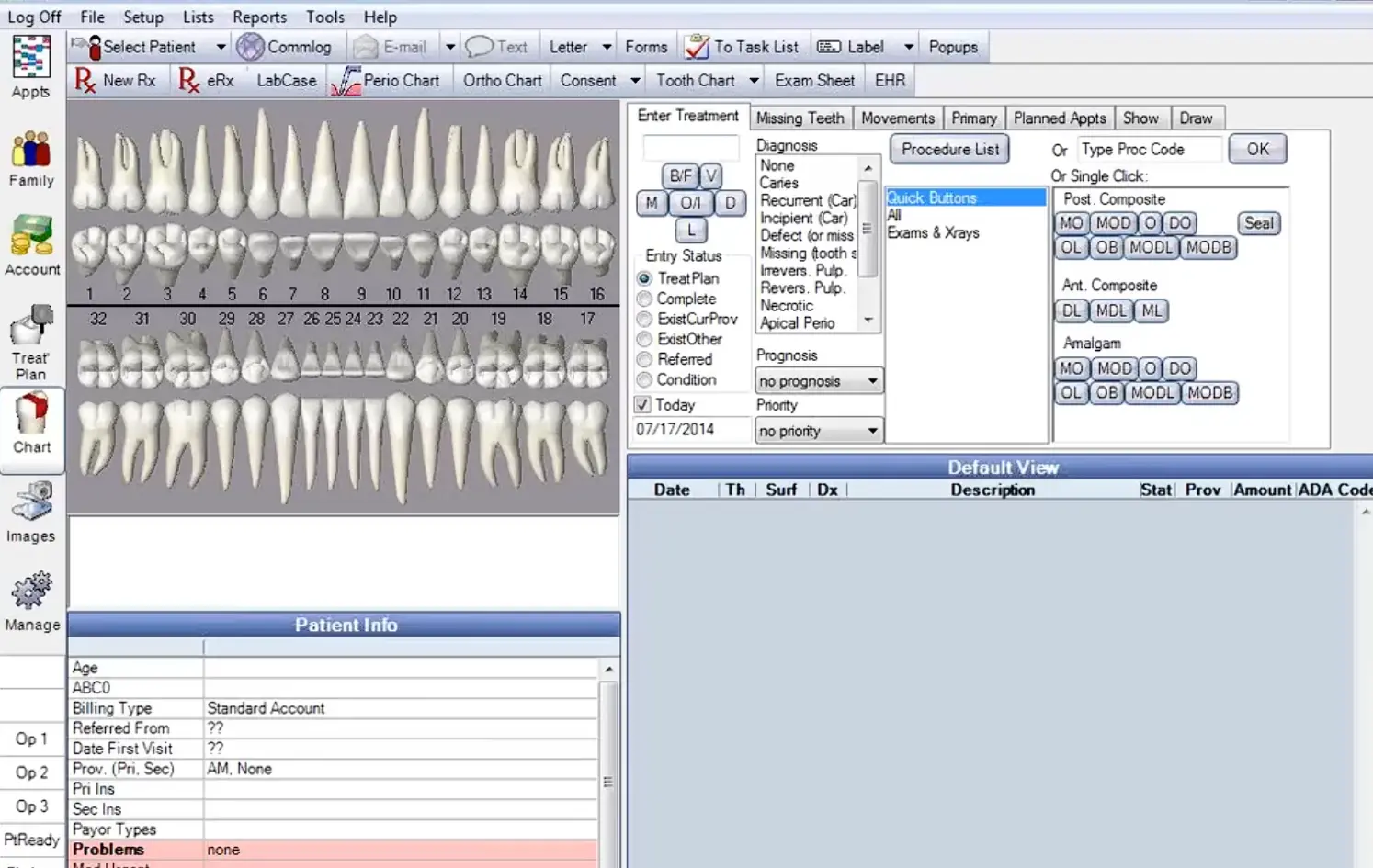Expand the Select Patient dropdown
This screenshot has width=1373, height=868.
click(221, 46)
